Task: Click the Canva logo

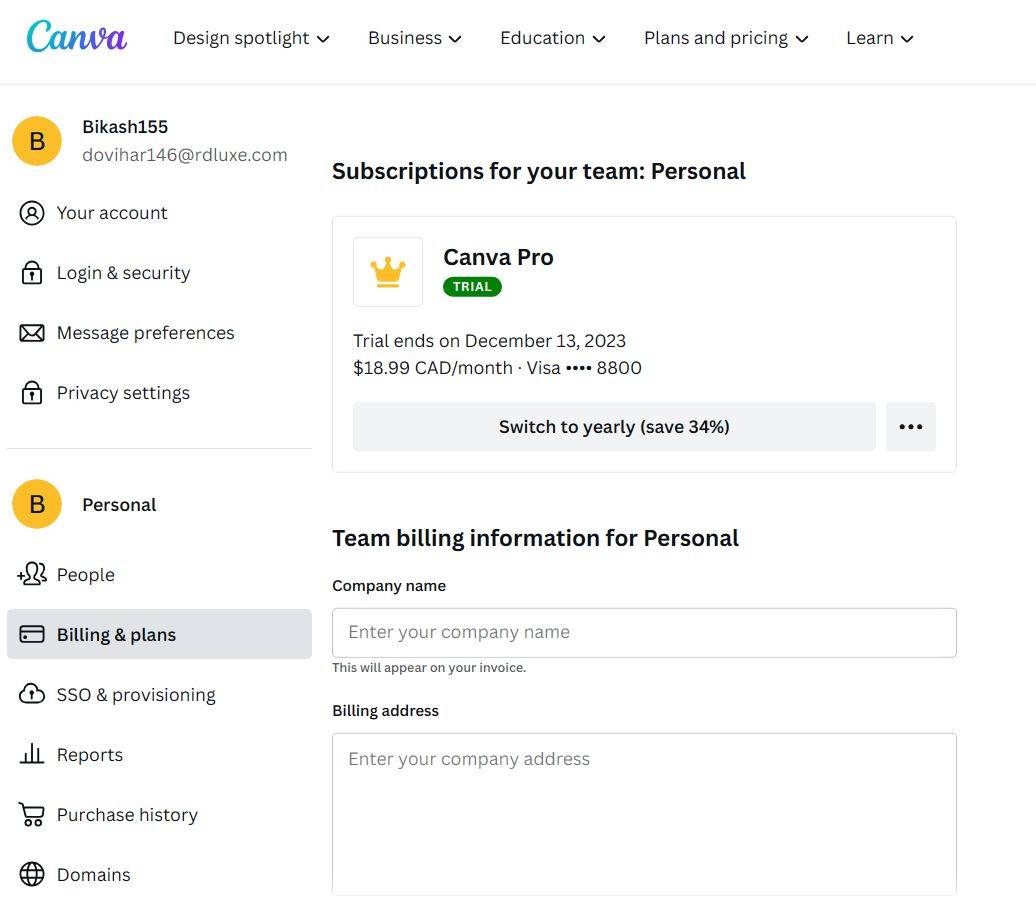Action: (x=76, y=37)
